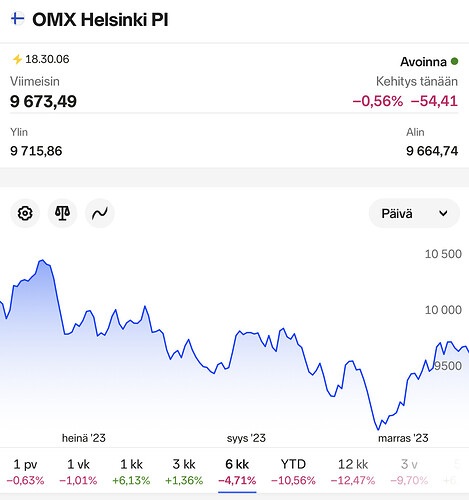Tap the lightning real-time icon
Image resolution: width=469 pixels, height=500 pixels.
pyautogui.click(x=17, y=59)
